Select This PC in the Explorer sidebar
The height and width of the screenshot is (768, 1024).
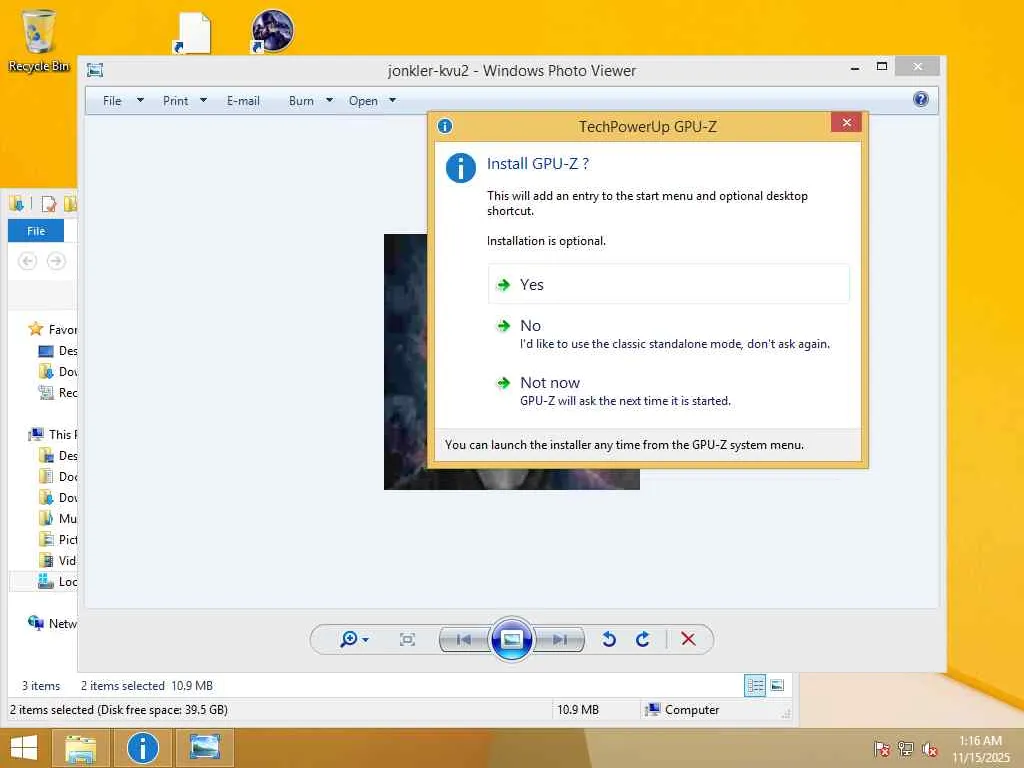pos(52,434)
